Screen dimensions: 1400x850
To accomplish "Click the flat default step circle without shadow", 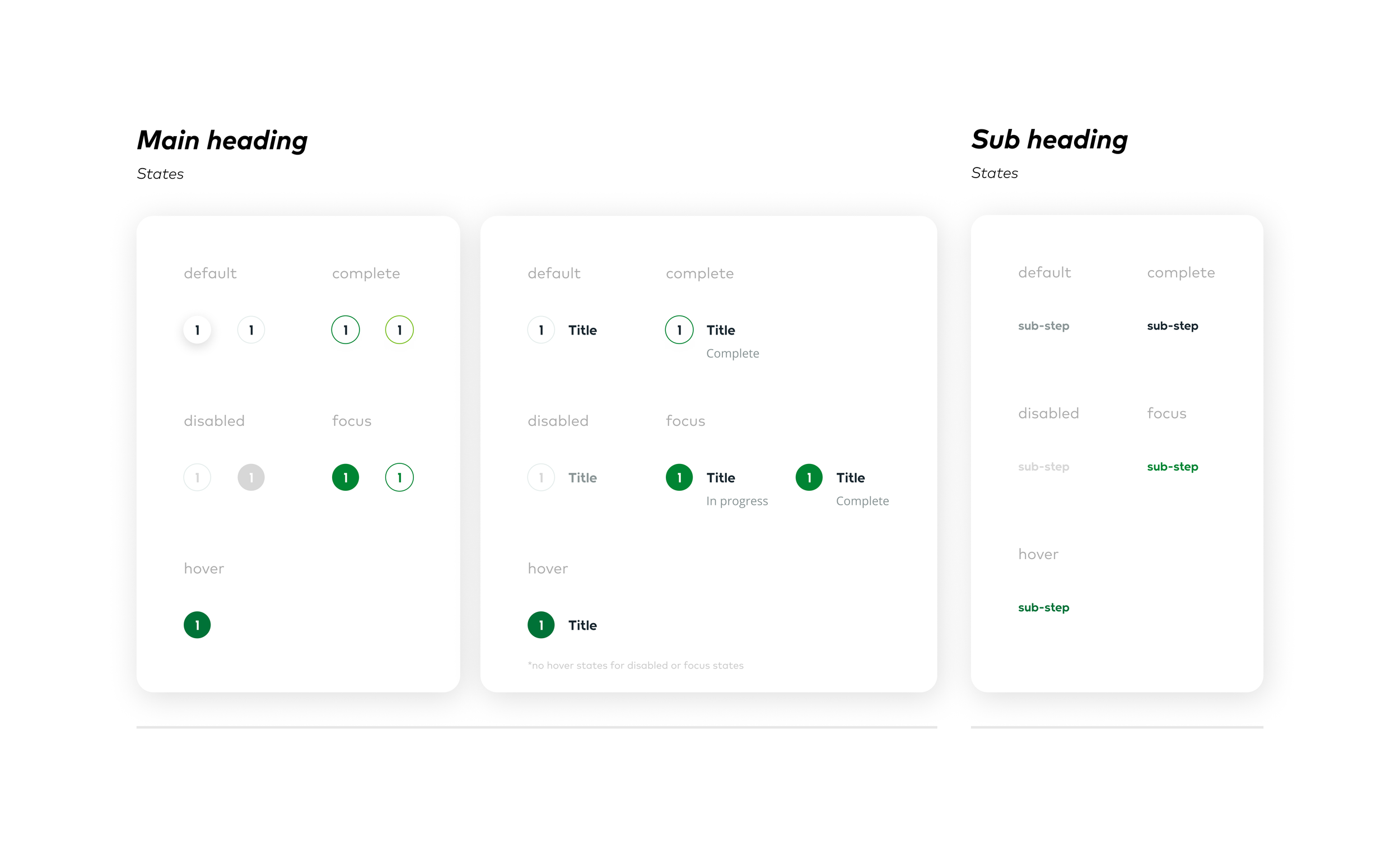I will (x=251, y=330).
